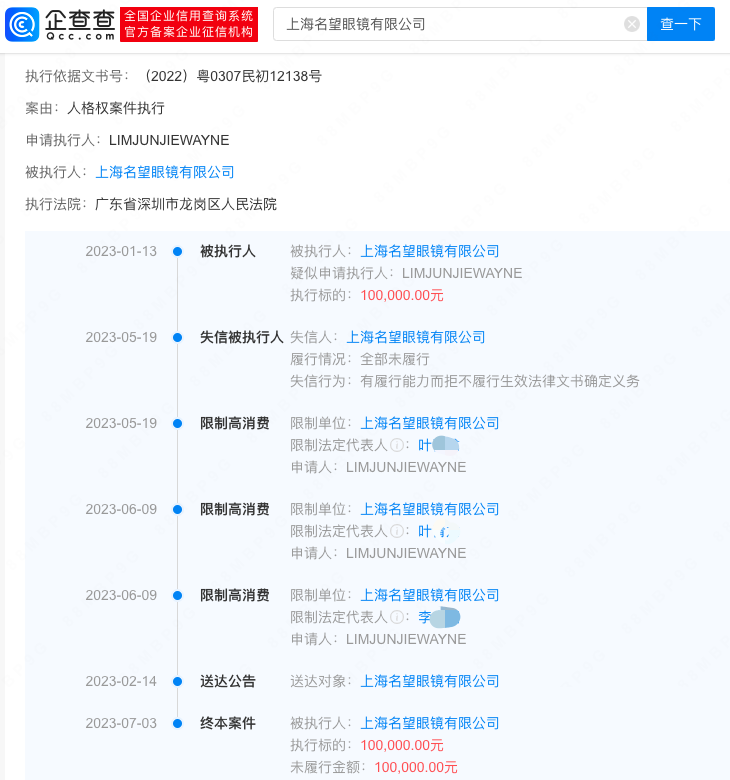
Task: Click 人格权案件执行 case cause text
Action: pyautogui.click(x=115, y=108)
